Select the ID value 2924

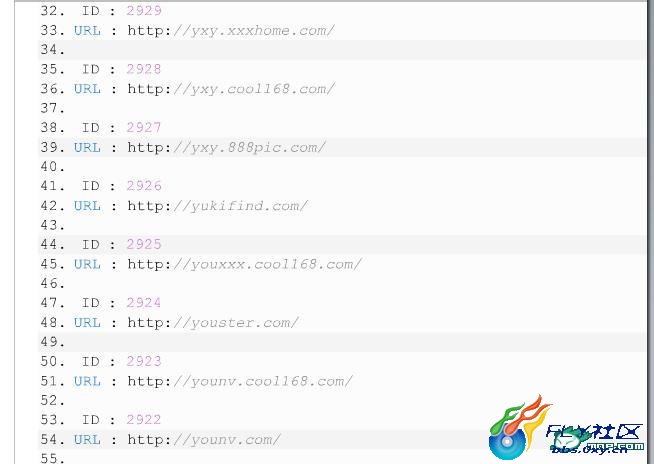point(144,303)
